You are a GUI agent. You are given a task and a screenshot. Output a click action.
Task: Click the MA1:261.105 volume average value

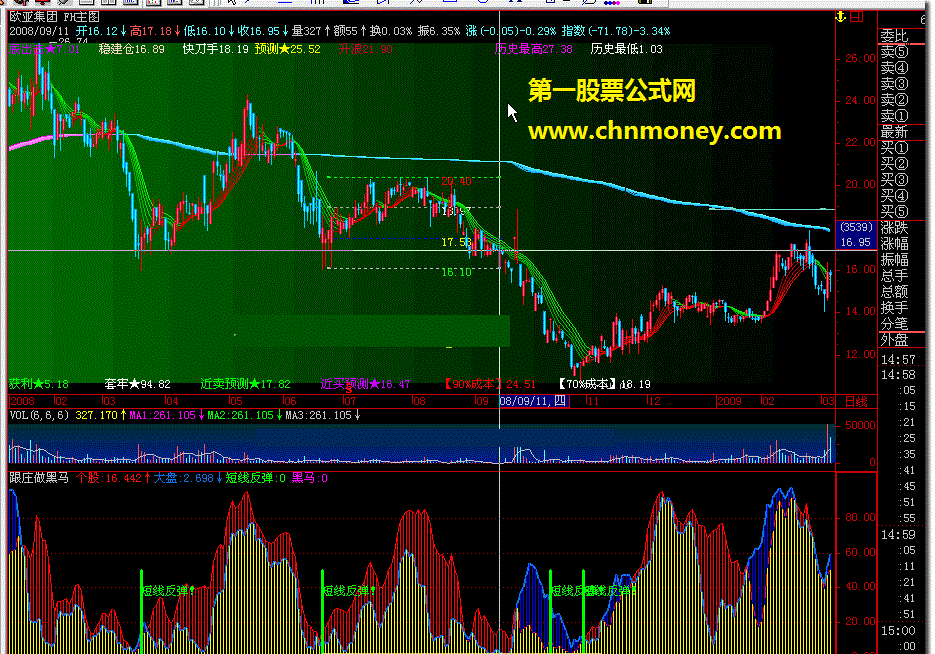(x=162, y=415)
